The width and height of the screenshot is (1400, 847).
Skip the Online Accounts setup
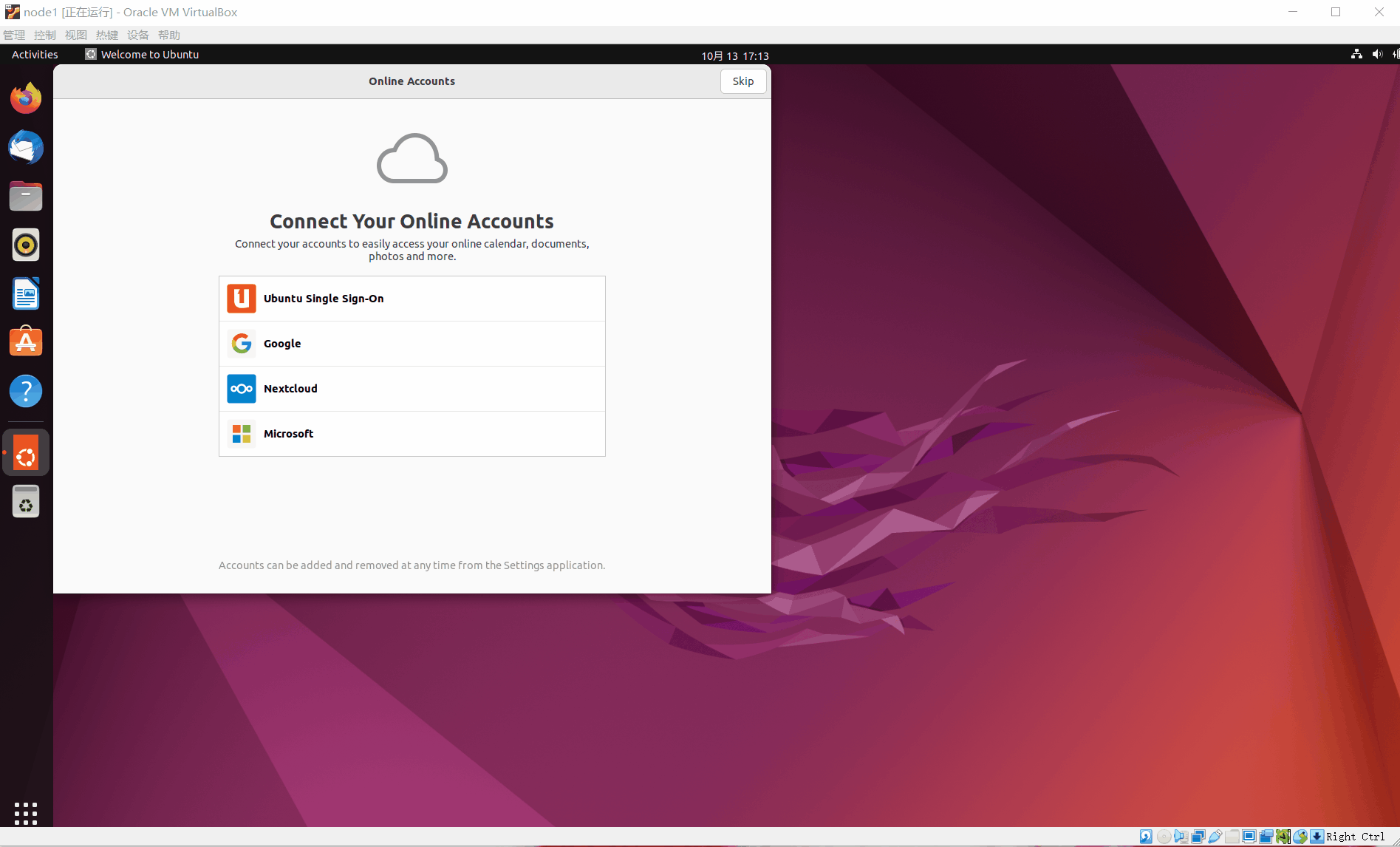[742, 81]
